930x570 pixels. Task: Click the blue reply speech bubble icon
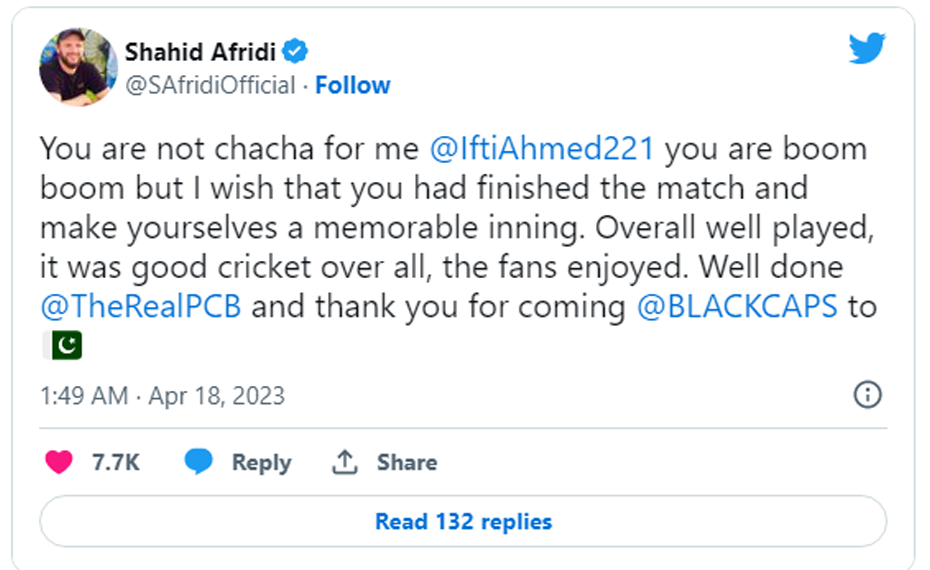point(199,462)
